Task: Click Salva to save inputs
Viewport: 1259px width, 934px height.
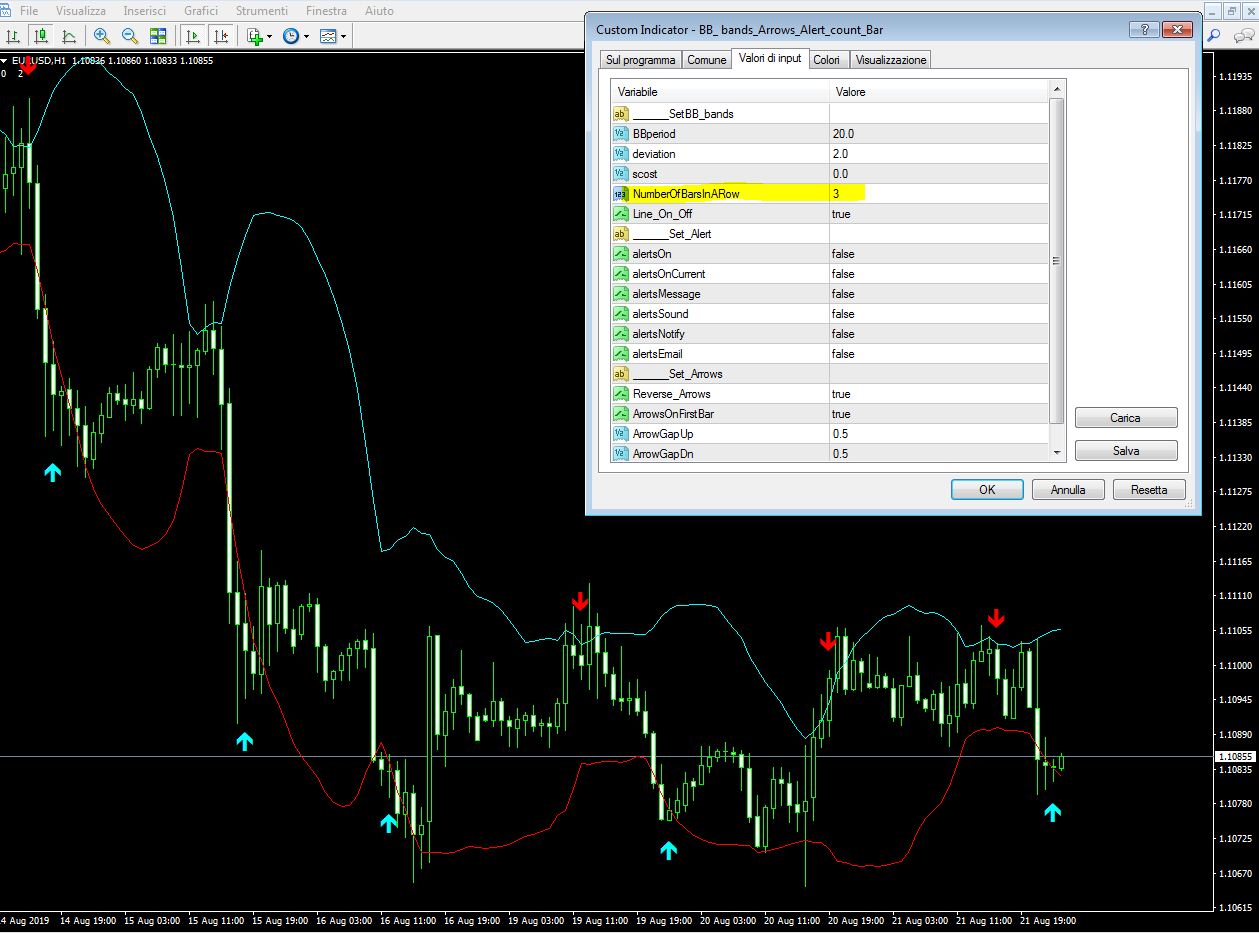Action: tap(1126, 451)
